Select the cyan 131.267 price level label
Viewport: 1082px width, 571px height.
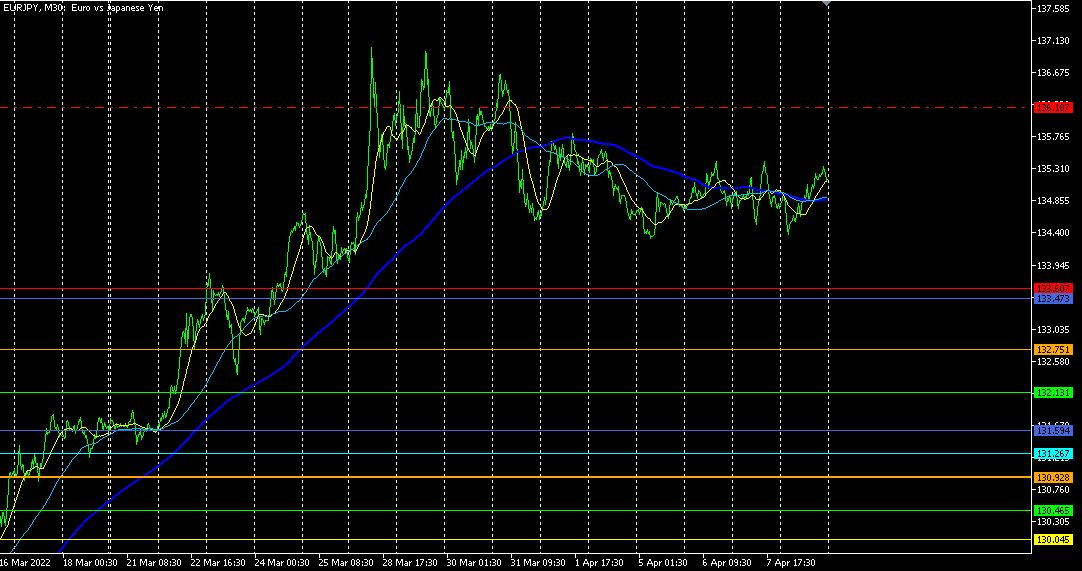(1053, 454)
